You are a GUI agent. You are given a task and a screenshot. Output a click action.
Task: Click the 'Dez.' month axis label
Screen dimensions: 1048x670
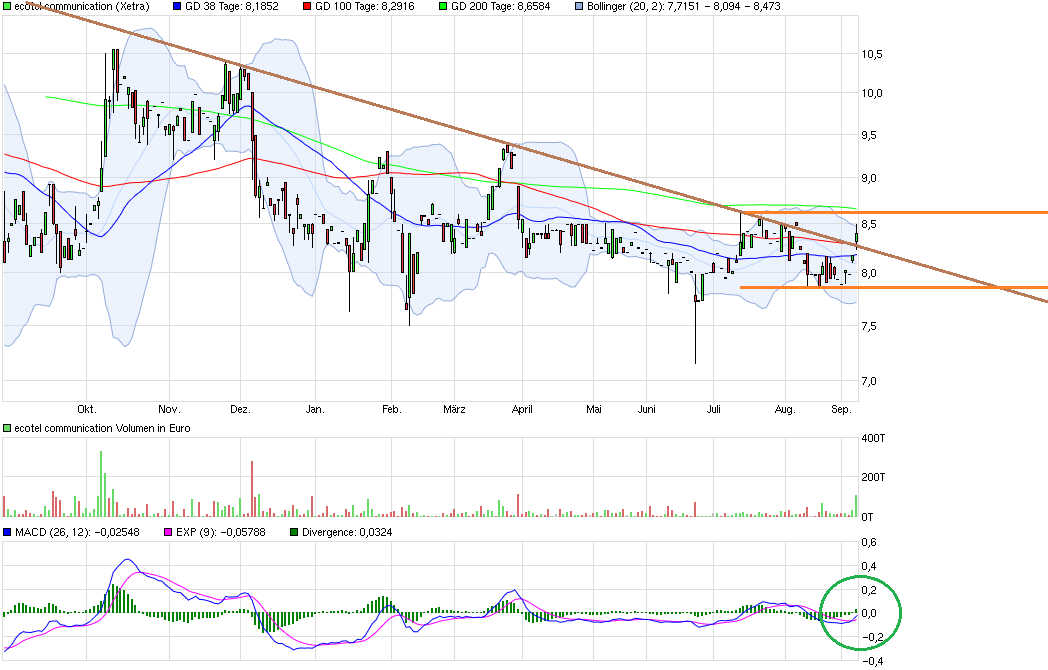240,409
